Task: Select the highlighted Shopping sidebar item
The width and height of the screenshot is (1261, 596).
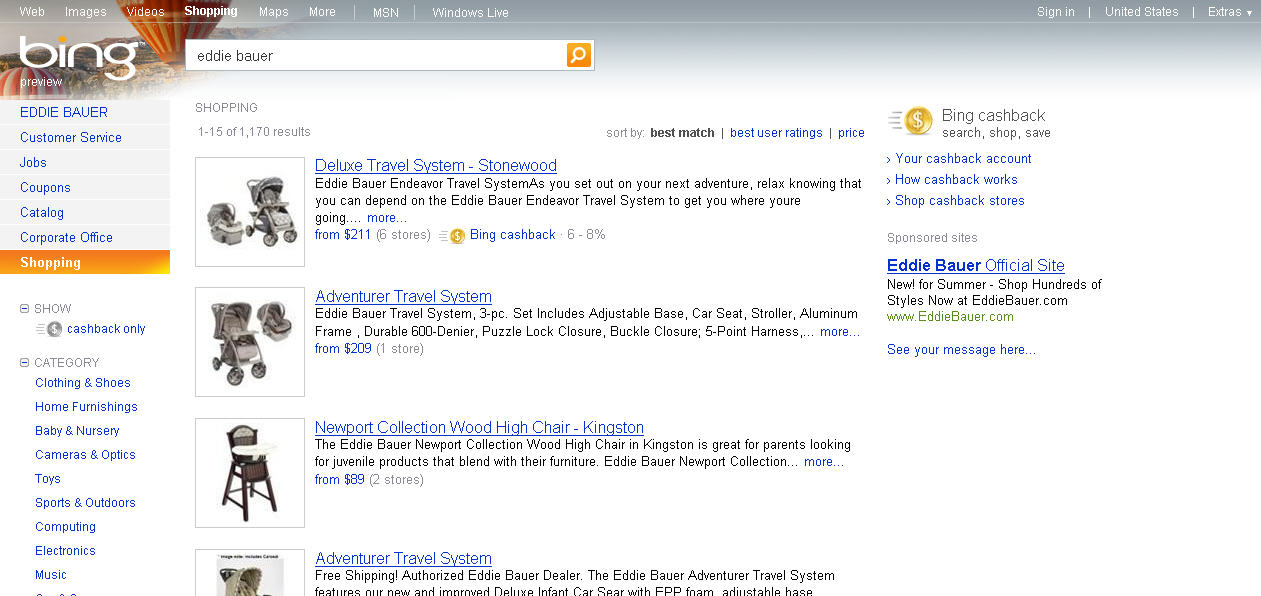Action: (x=85, y=262)
